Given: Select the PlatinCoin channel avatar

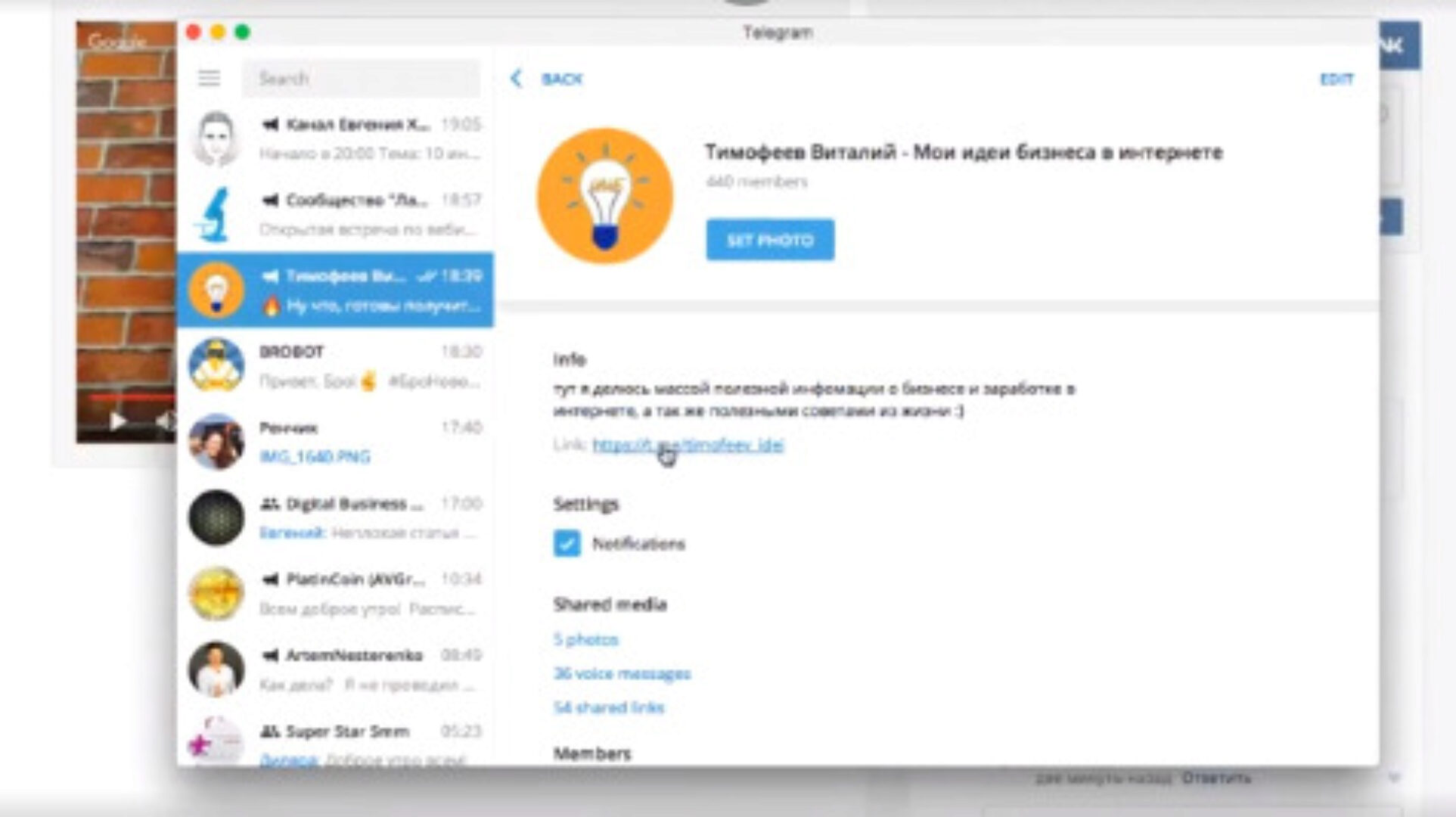Looking at the screenshot, I should tap(216, 594).
